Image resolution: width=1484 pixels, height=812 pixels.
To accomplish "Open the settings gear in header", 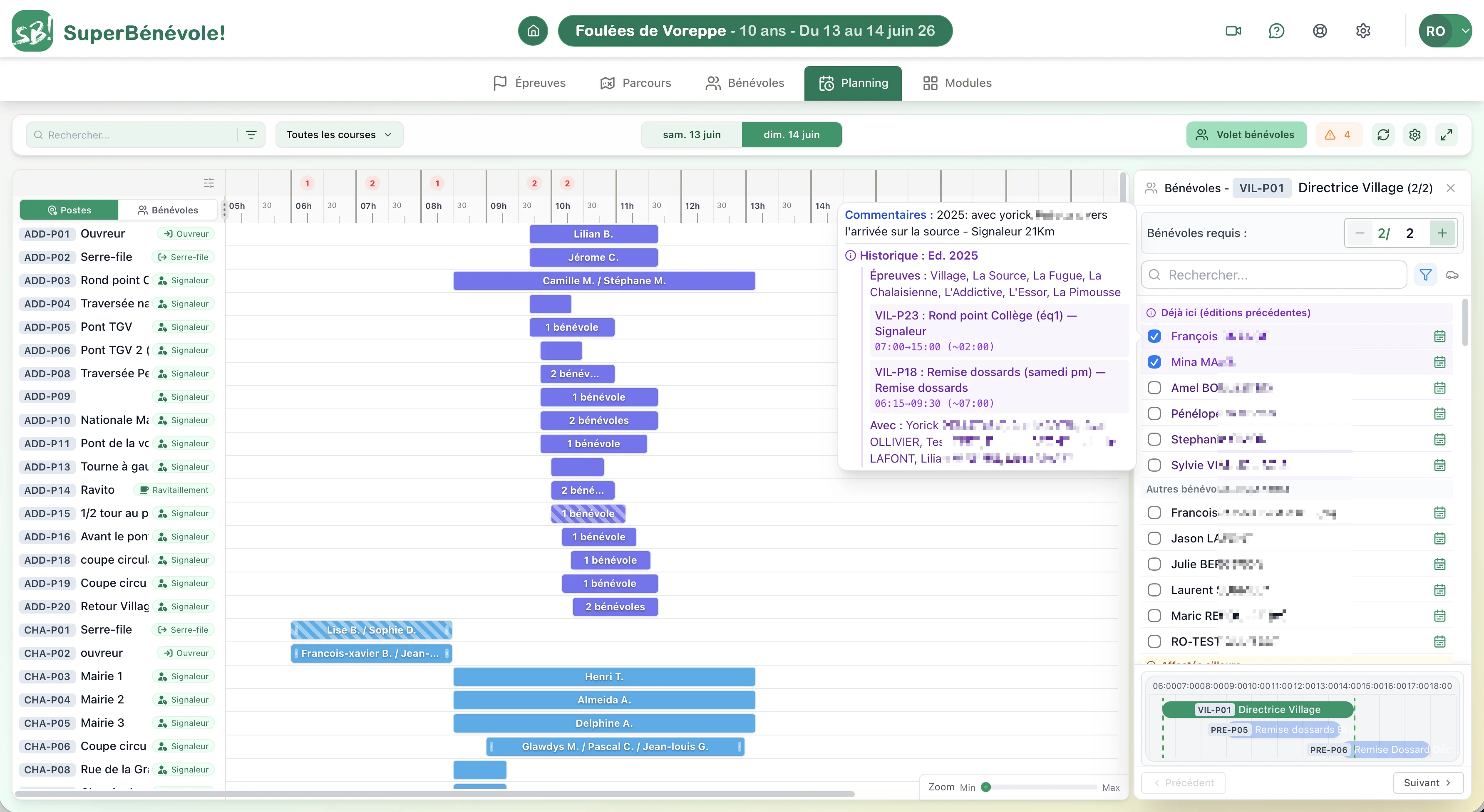I will point(1362,30).
